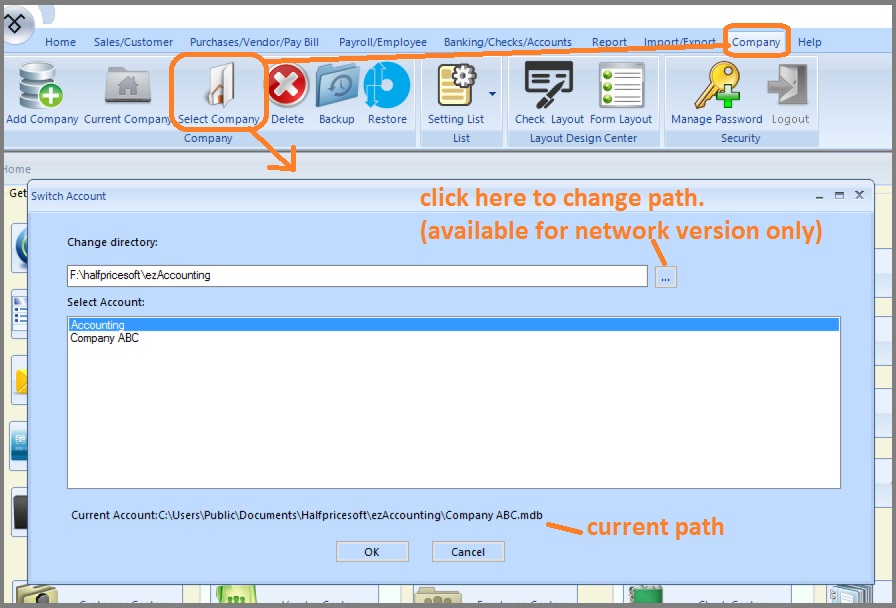Open the Sales/Customer menu tab
Image resolution: width=896 pixels, height=608 pixels.
pyautogui.click(x=133, y=42)
